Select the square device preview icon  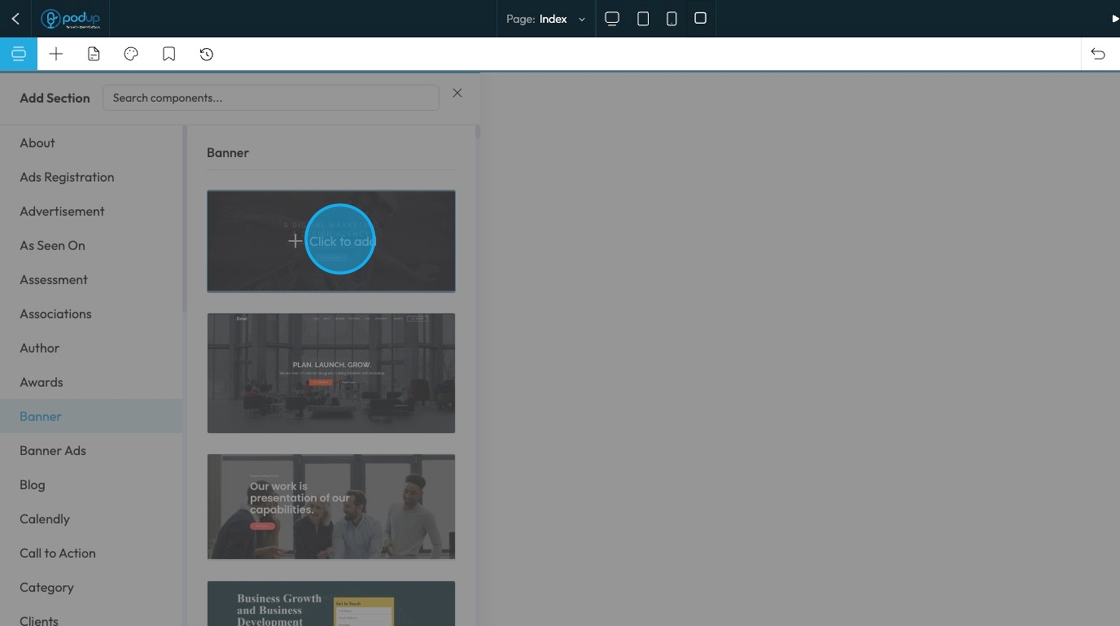coord(701,18)
